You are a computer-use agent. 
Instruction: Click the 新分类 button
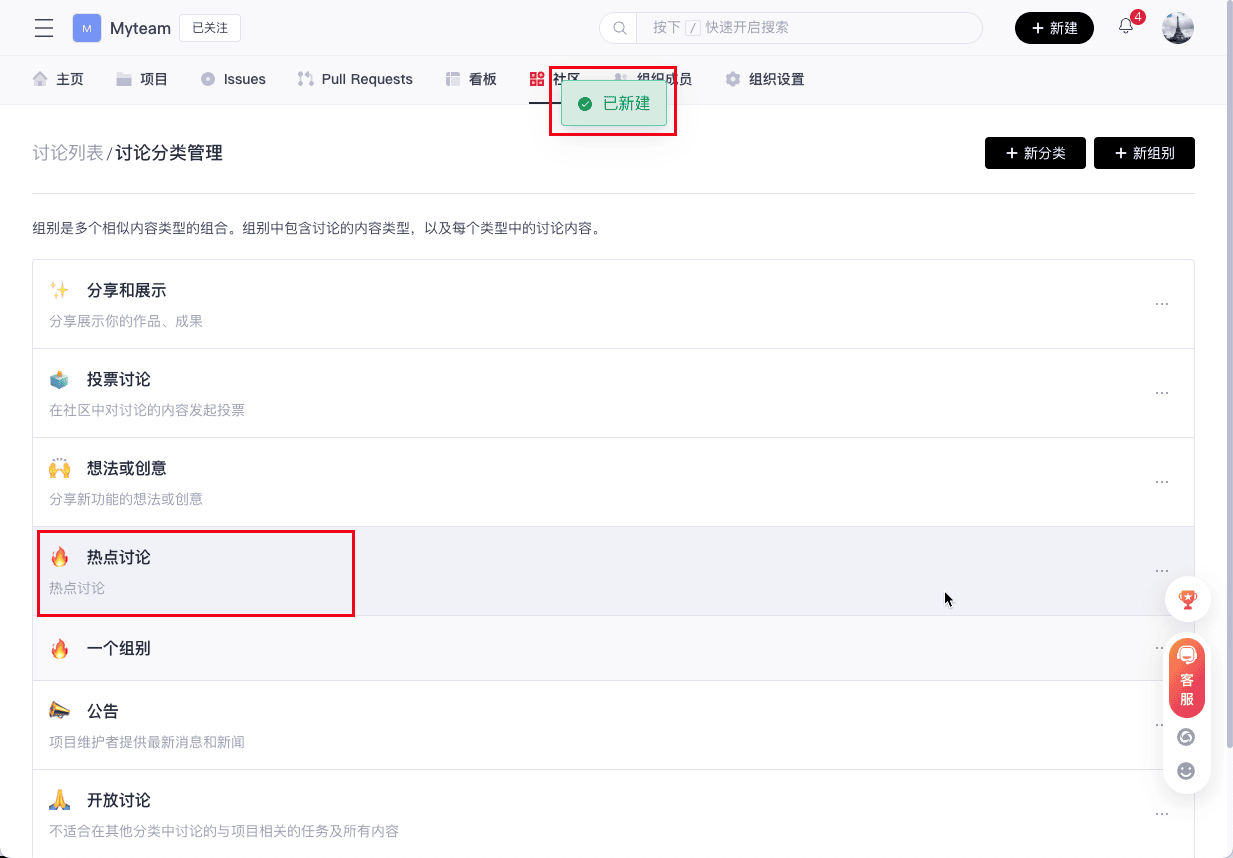pos(1035,153)
